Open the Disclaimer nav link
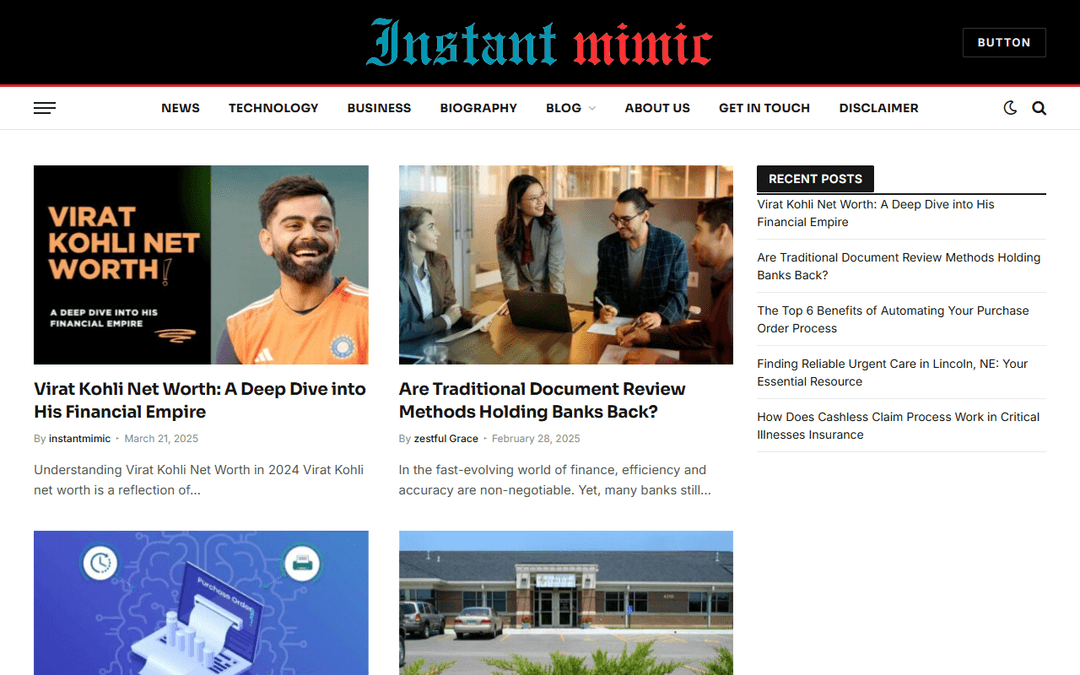Viewport: 1080px width, 675px height. point(878,108)
